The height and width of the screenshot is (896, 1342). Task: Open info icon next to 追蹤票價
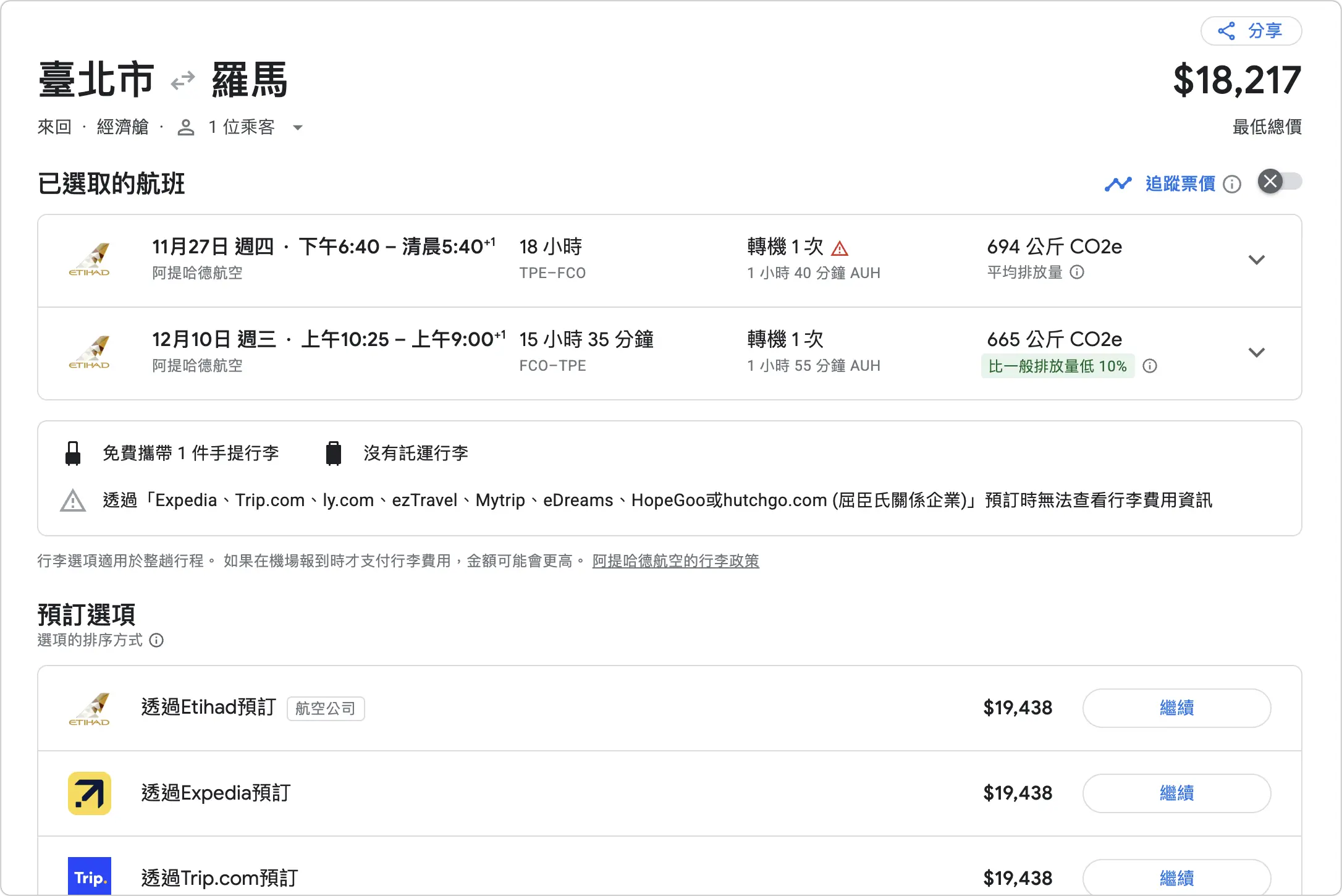tap(1232, 184)
